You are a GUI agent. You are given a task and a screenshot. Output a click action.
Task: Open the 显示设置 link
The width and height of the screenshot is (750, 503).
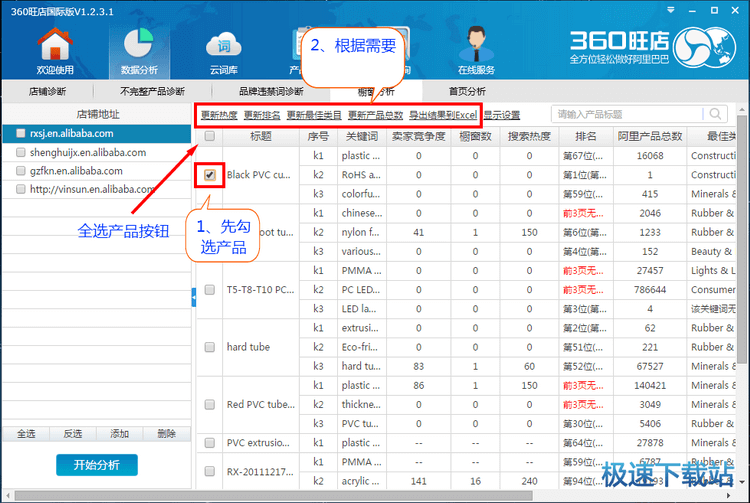[502, 115]
